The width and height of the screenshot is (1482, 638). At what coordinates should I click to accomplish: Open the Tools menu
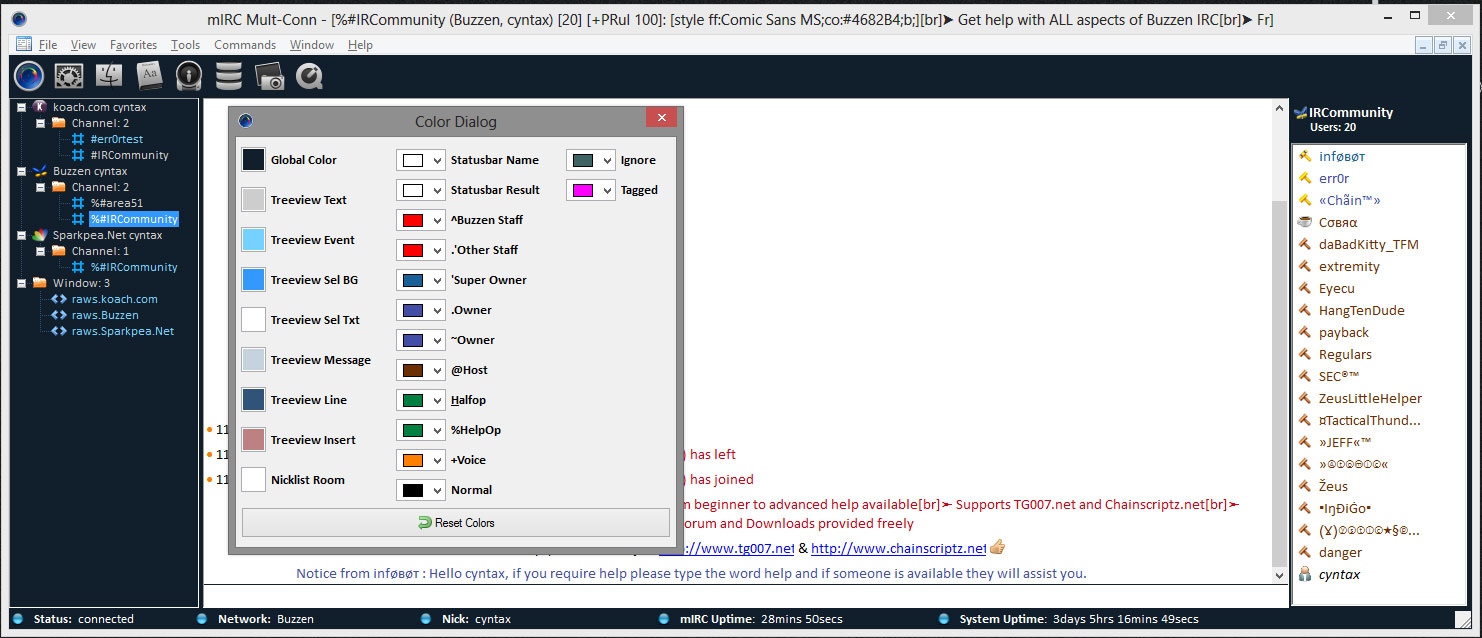tap(186, 45)
